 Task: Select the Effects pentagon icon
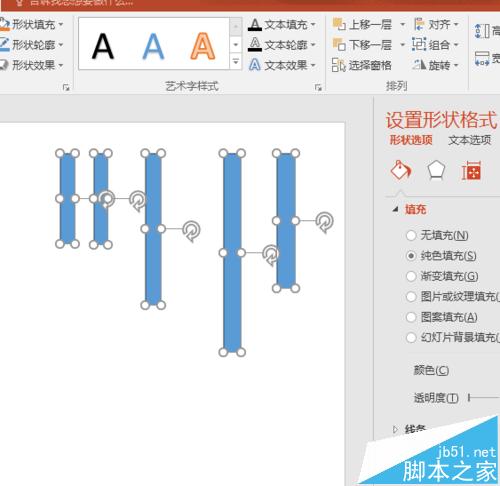[x=436, y=170]
